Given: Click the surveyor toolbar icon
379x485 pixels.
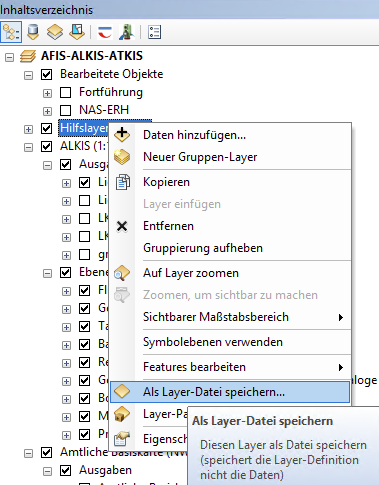Looking at the screenshot, I should (127, 32).
